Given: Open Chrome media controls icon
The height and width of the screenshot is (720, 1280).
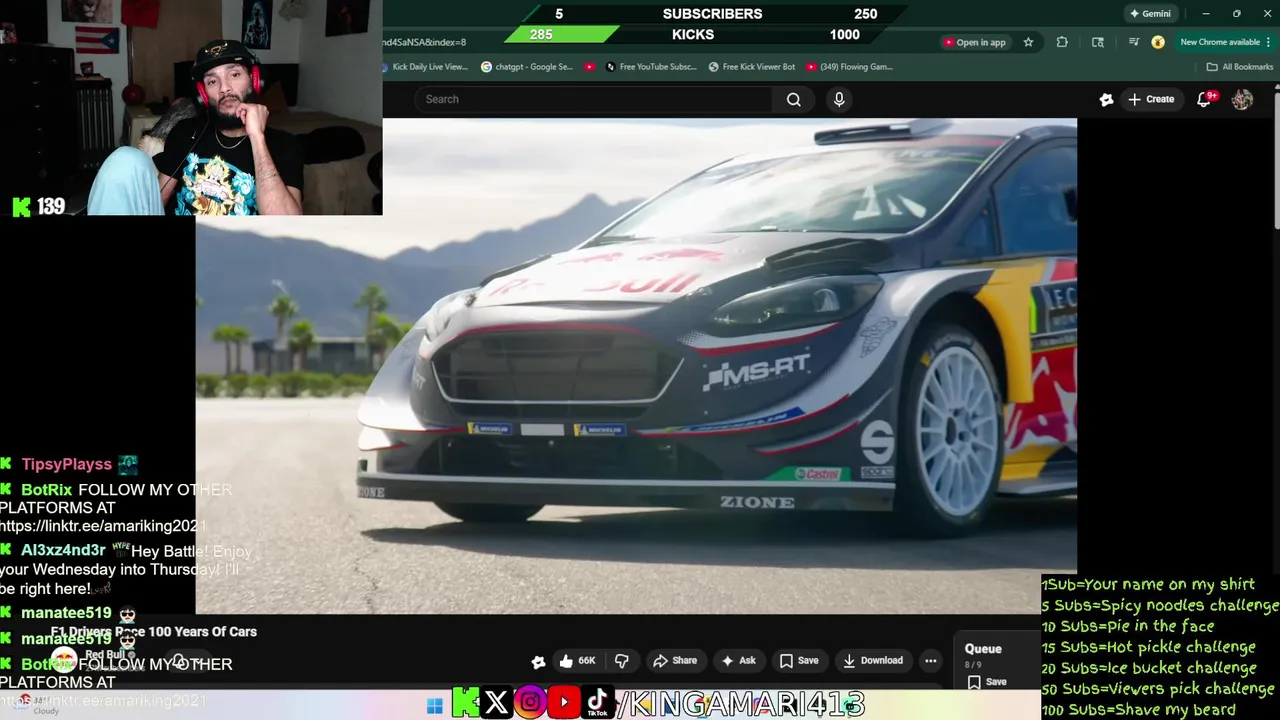Looking at the screenshot, I should (1133, 42).
